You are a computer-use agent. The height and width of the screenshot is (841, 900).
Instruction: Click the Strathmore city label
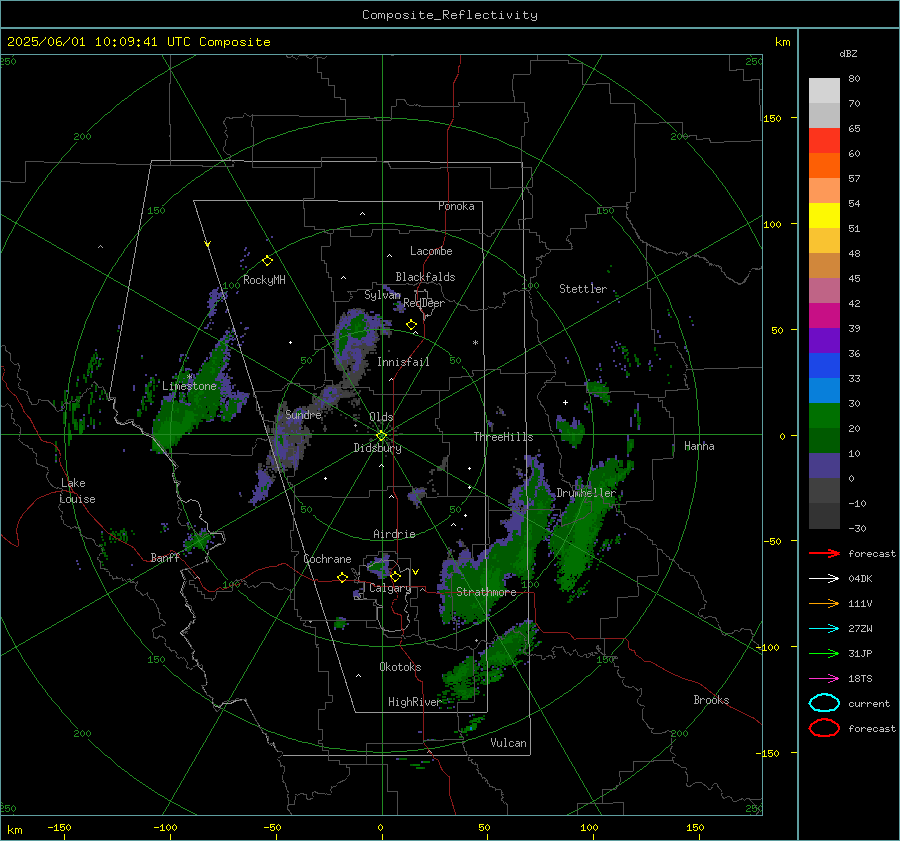click(486, 592)
